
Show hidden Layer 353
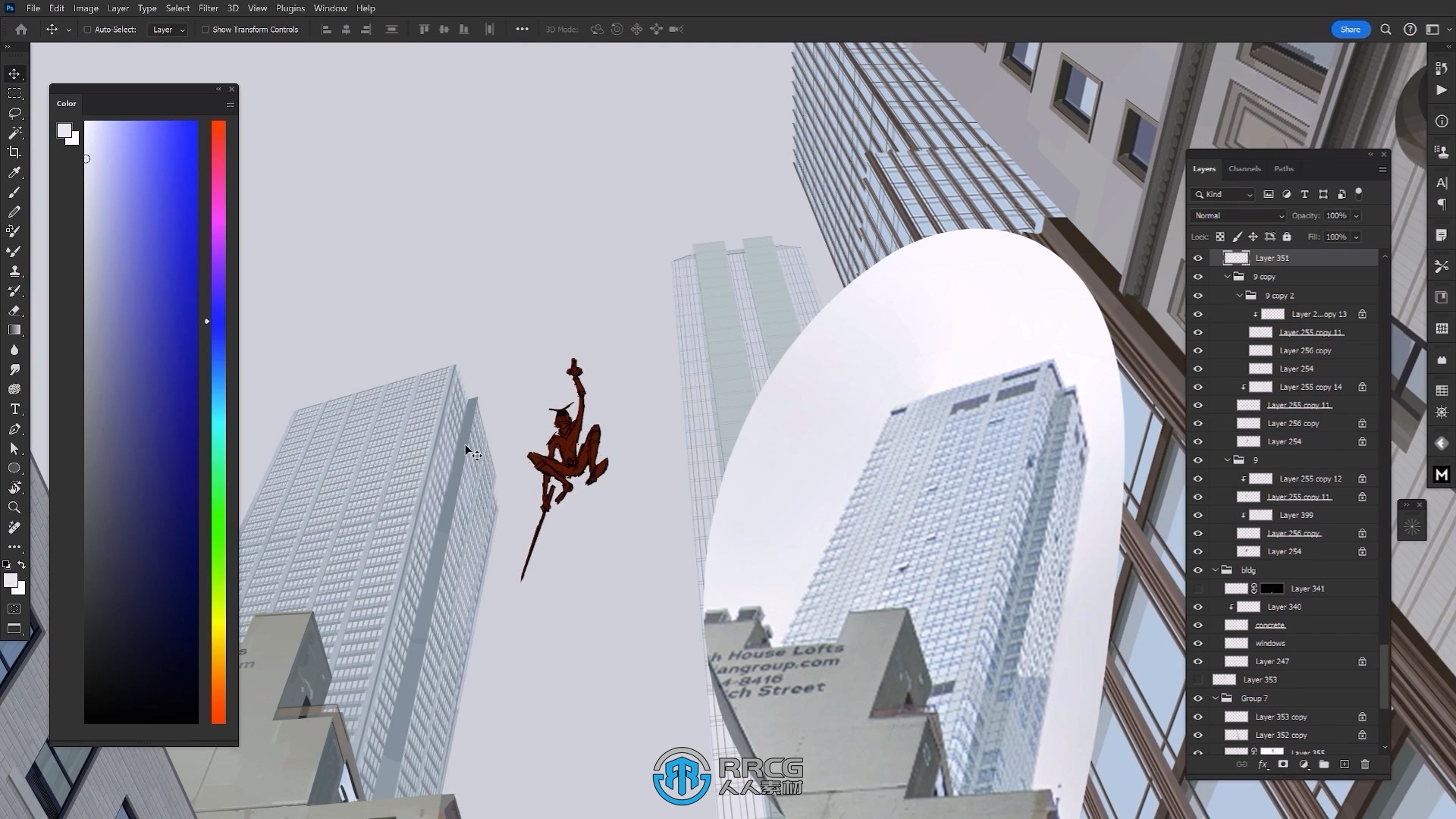[x=1198, y=680]
